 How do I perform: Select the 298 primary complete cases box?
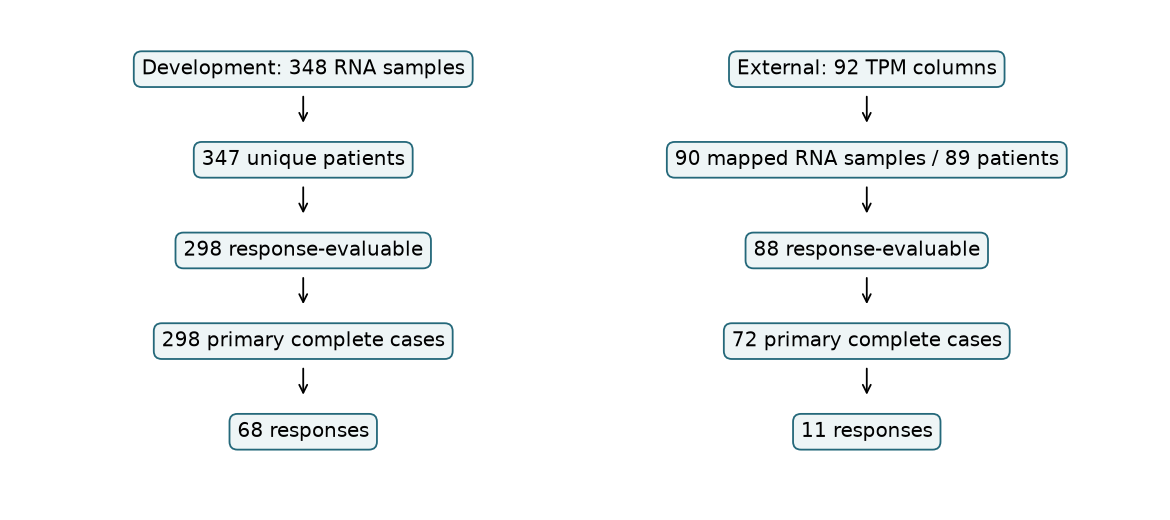tap(303, 341)
